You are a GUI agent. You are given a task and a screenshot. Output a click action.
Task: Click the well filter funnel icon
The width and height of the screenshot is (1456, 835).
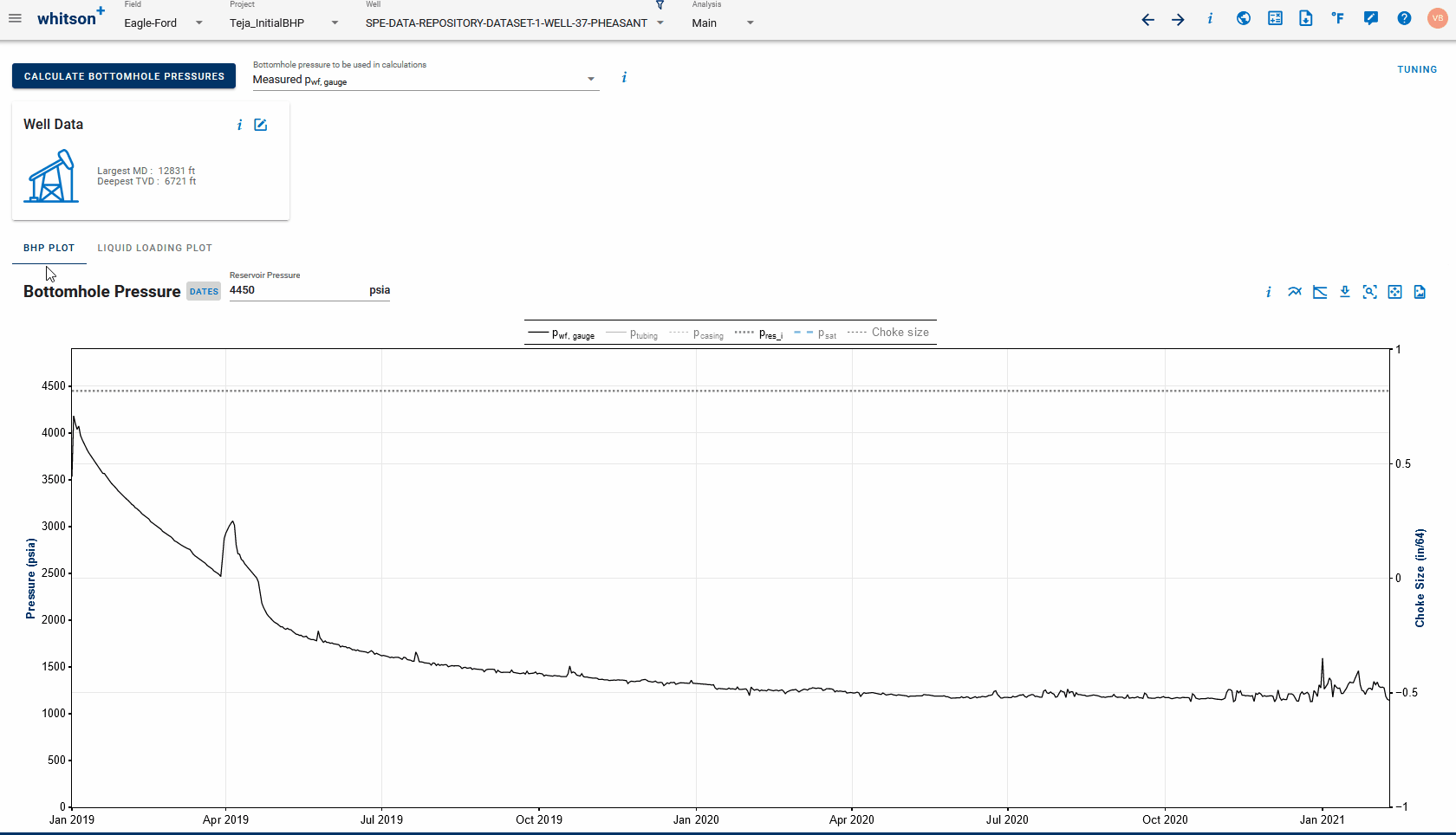(x=660, y=5)
